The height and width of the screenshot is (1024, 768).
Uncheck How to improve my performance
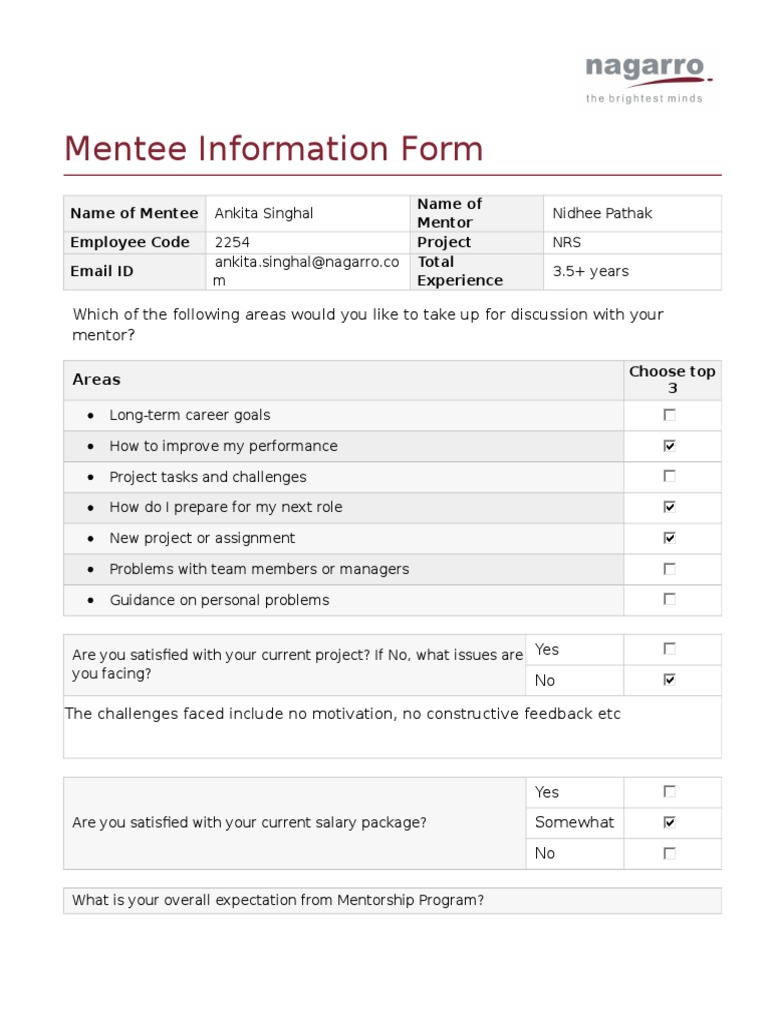pos(669,446)
